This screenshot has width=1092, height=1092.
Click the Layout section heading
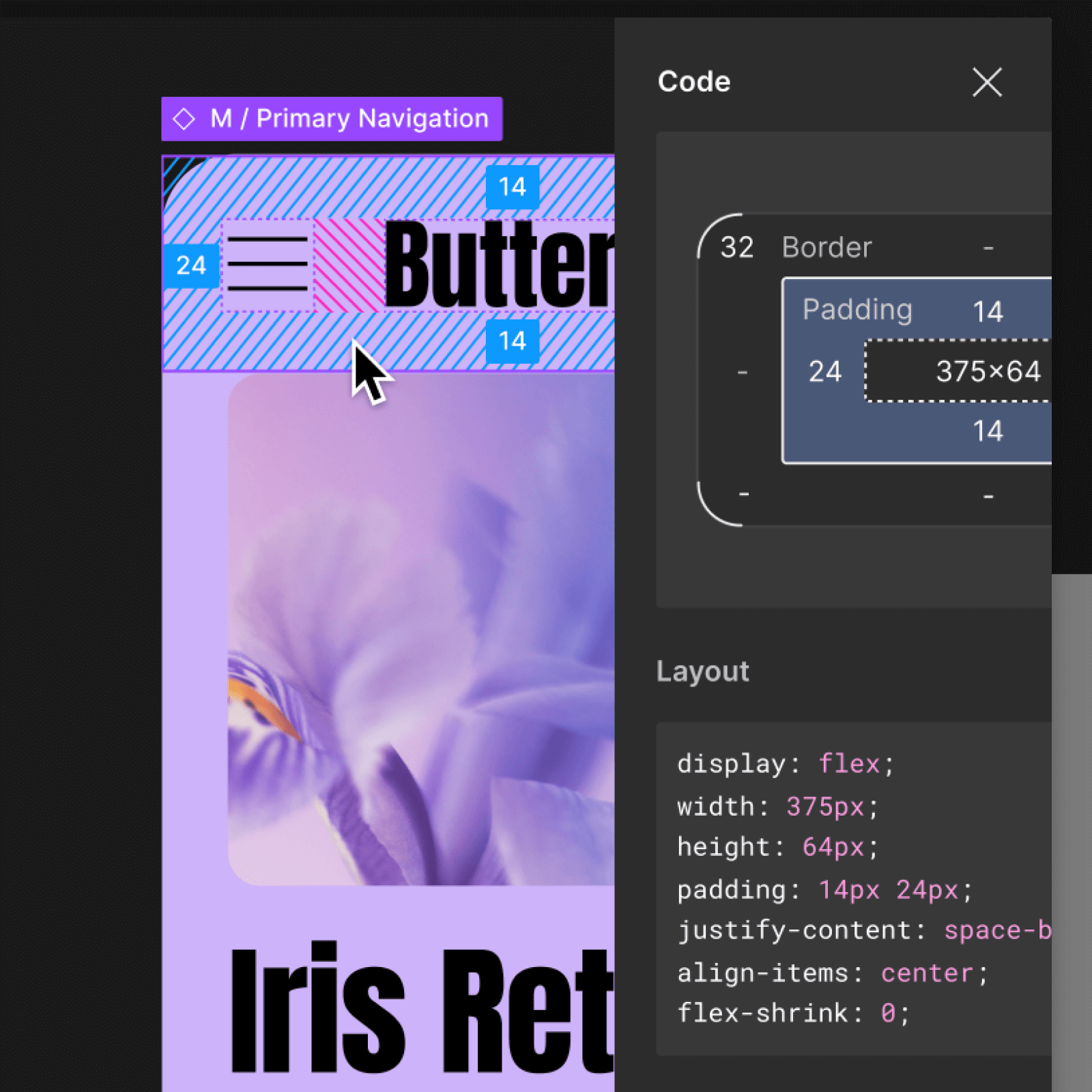click(702, 672)
